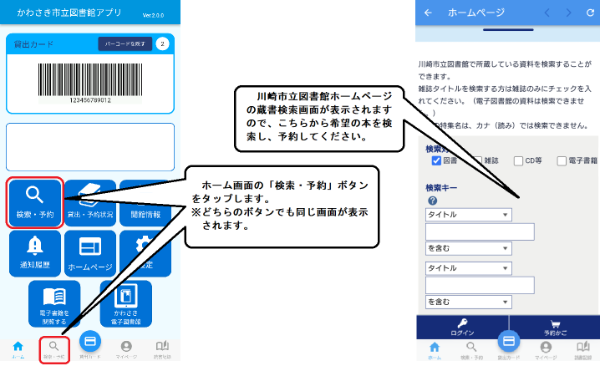
Task: Click the ログイン key icon
Action: [x=462, y=324]
